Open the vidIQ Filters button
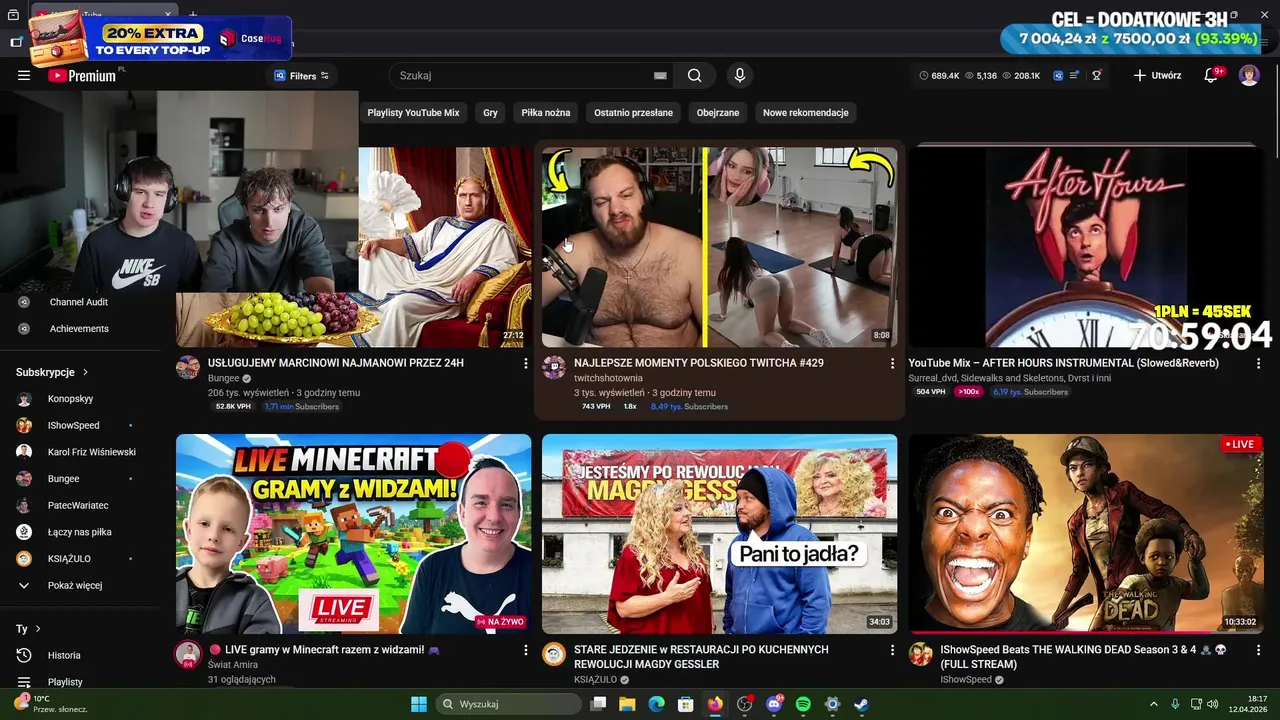Image resolution: width=1280 pixels, height=720 pixels. click(301, 76)
